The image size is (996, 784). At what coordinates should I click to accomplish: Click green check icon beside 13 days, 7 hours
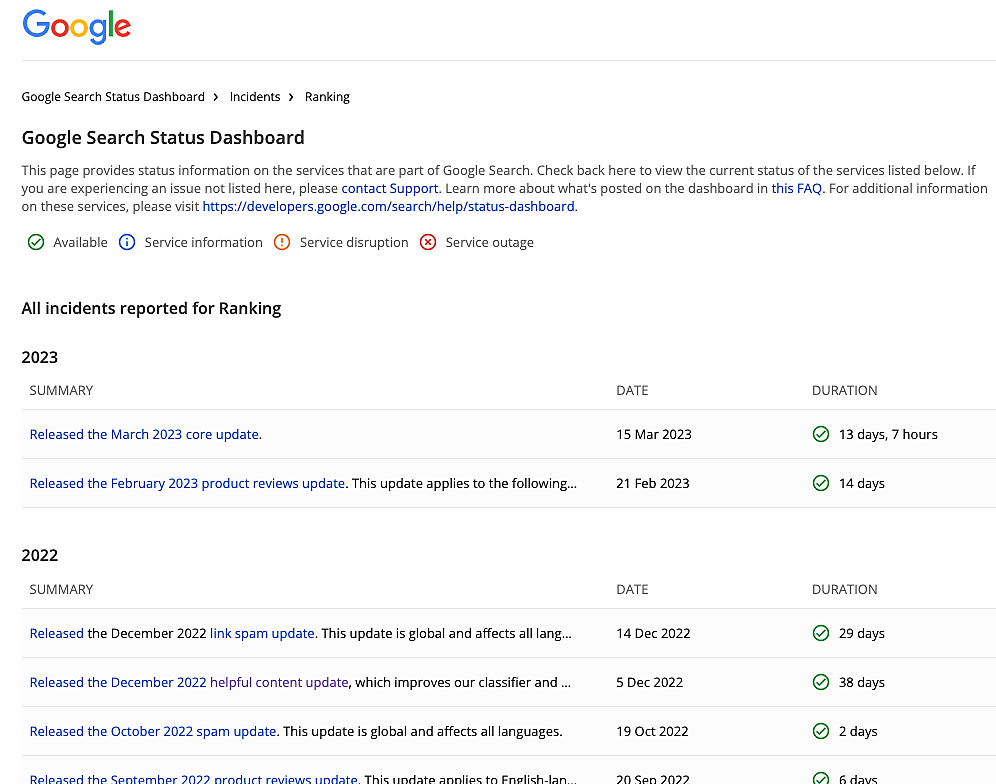click(x=821, y=434)
